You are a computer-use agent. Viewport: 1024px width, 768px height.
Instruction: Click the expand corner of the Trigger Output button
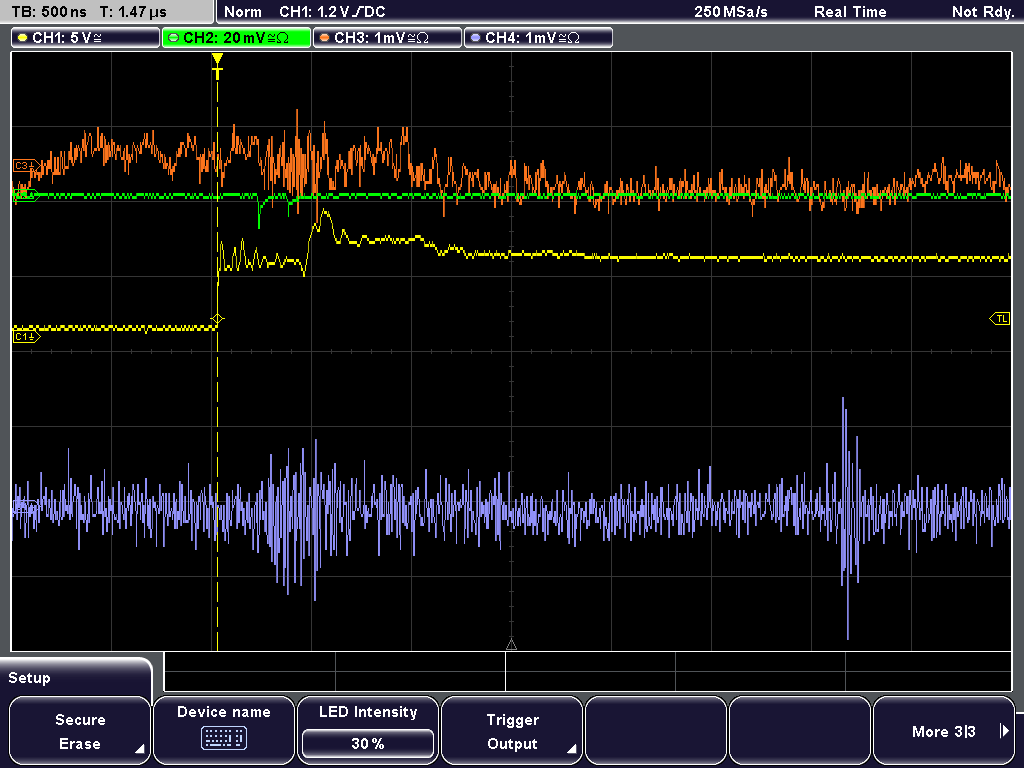click(x=571, y=749)
